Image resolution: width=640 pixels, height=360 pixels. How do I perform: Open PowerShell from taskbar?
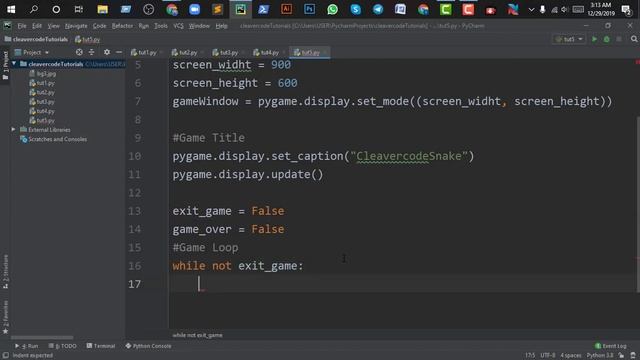click(263, 9)
